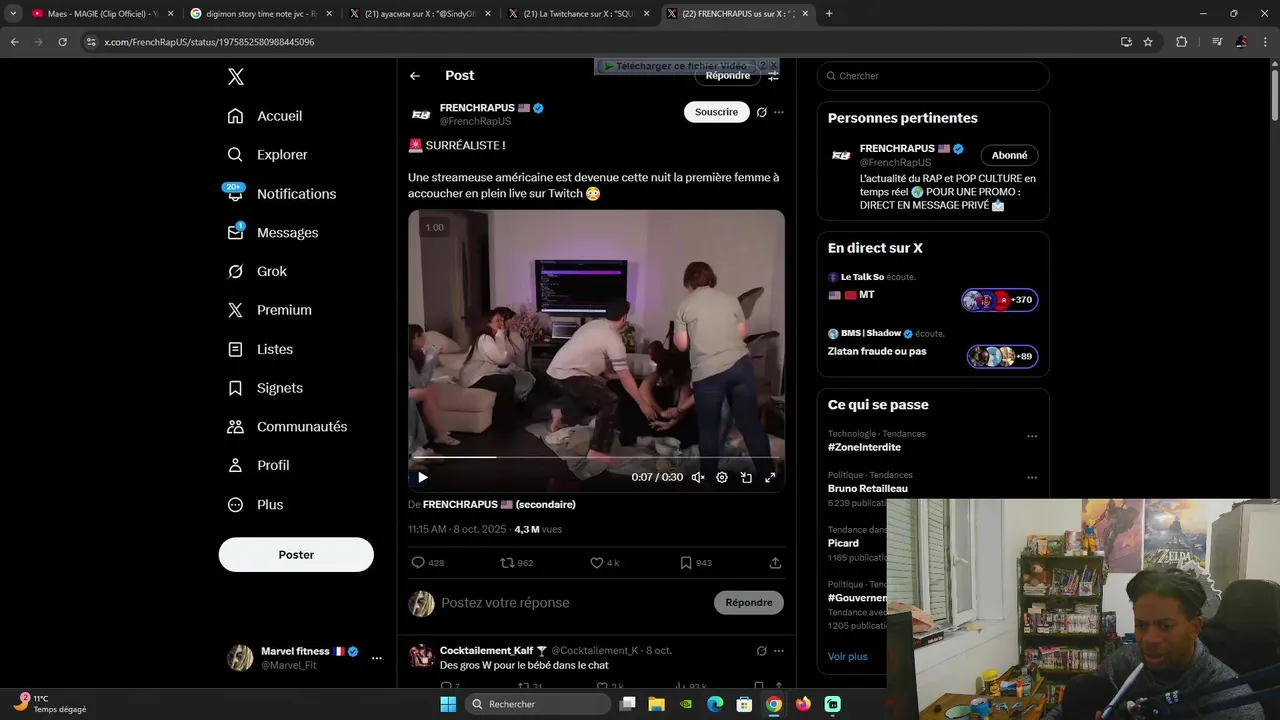This screenshot has width=1280, height=720.
Task: Open more options on FRENCHRAPUS post
Action: pyautogui.click(x=779, y=112)
